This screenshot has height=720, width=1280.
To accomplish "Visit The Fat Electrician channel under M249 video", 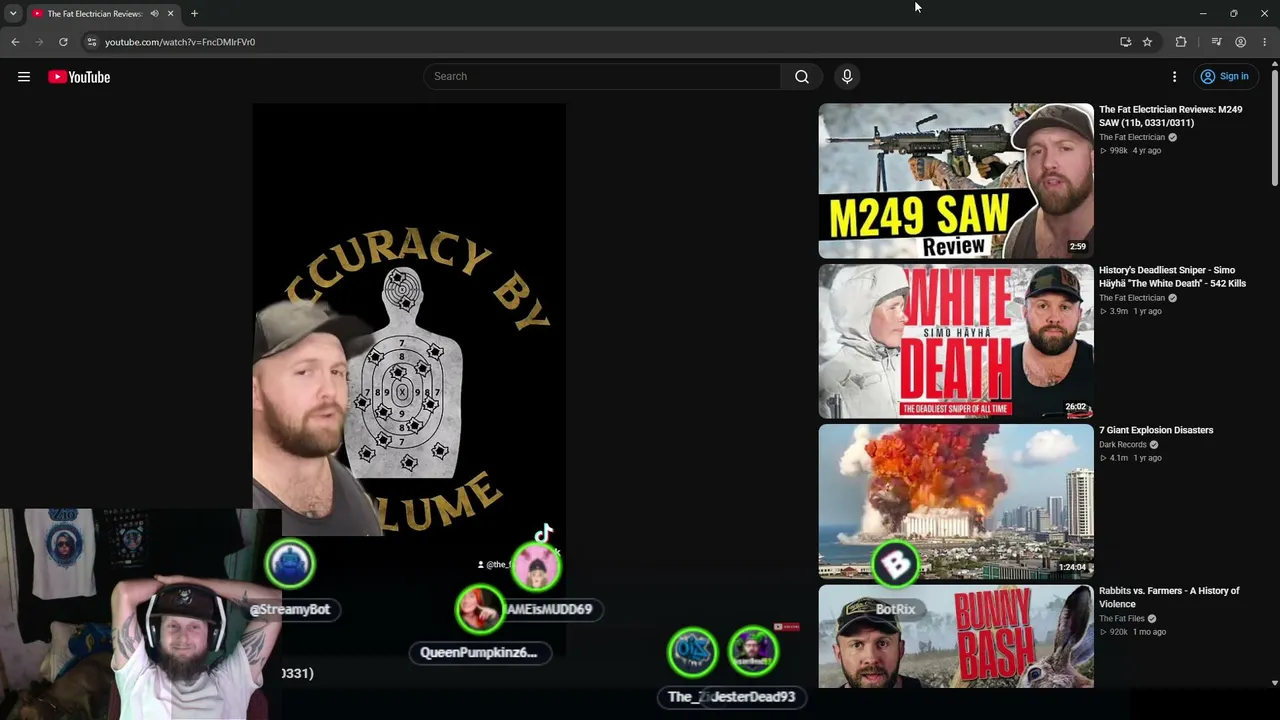I will pos(1132,138).
